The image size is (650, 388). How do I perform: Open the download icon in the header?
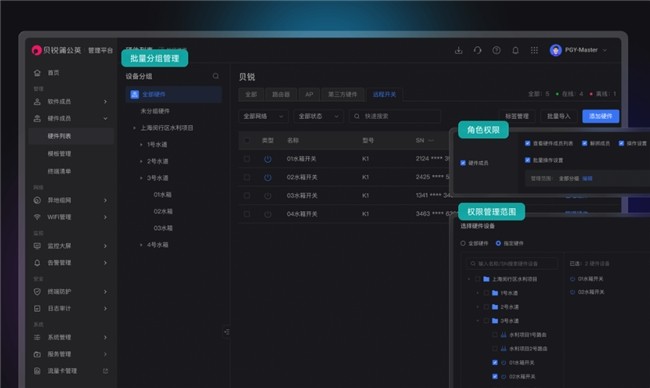(x=458, y=50)
